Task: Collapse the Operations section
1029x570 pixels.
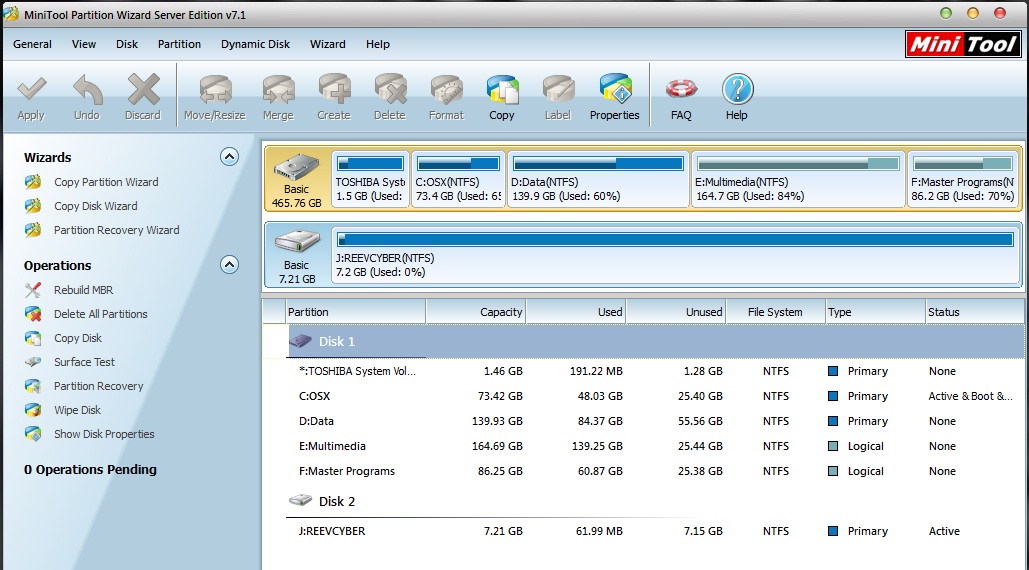Action: [x=229, y=265]
